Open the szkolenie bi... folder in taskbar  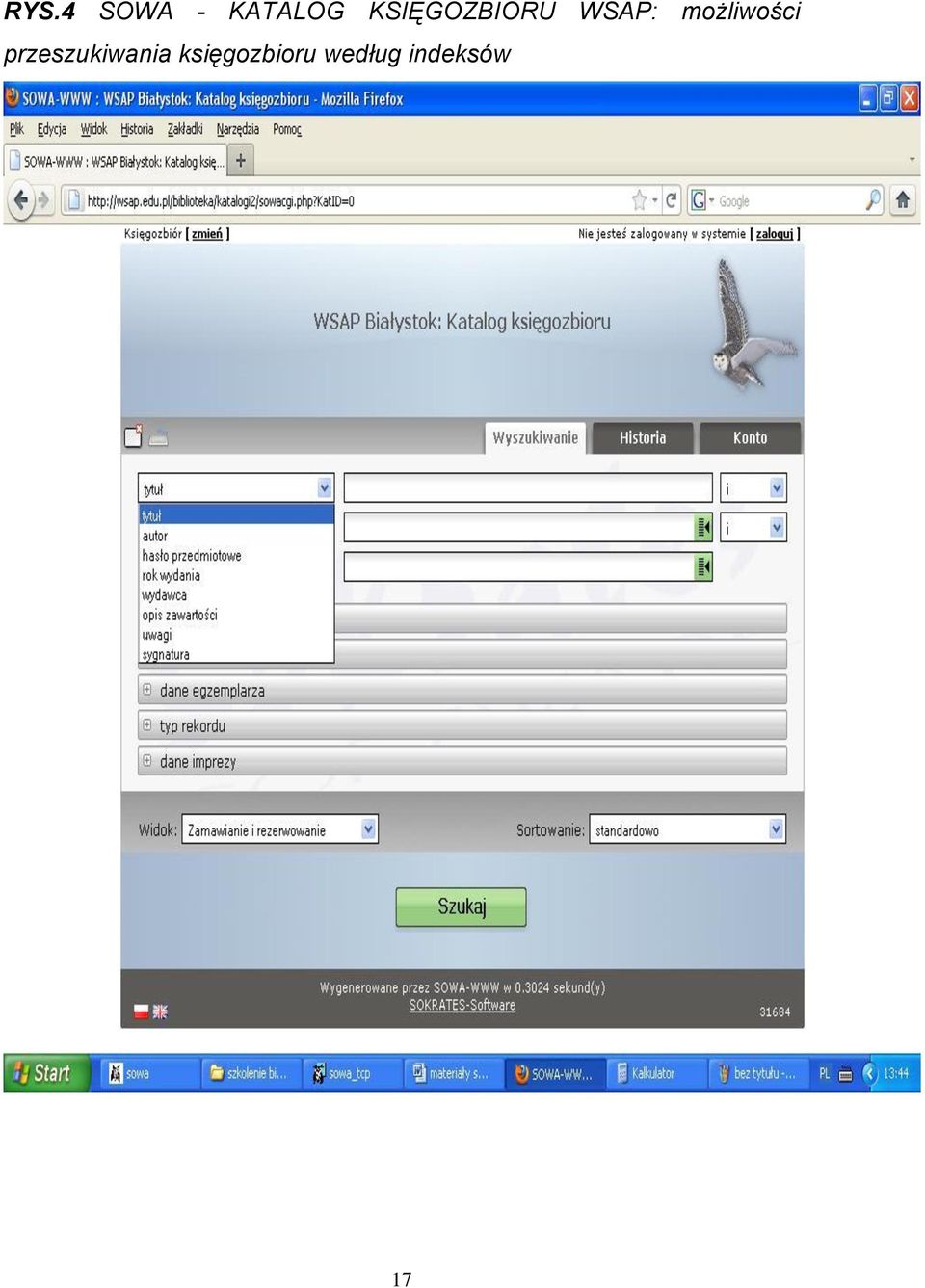click(252, 1073)
